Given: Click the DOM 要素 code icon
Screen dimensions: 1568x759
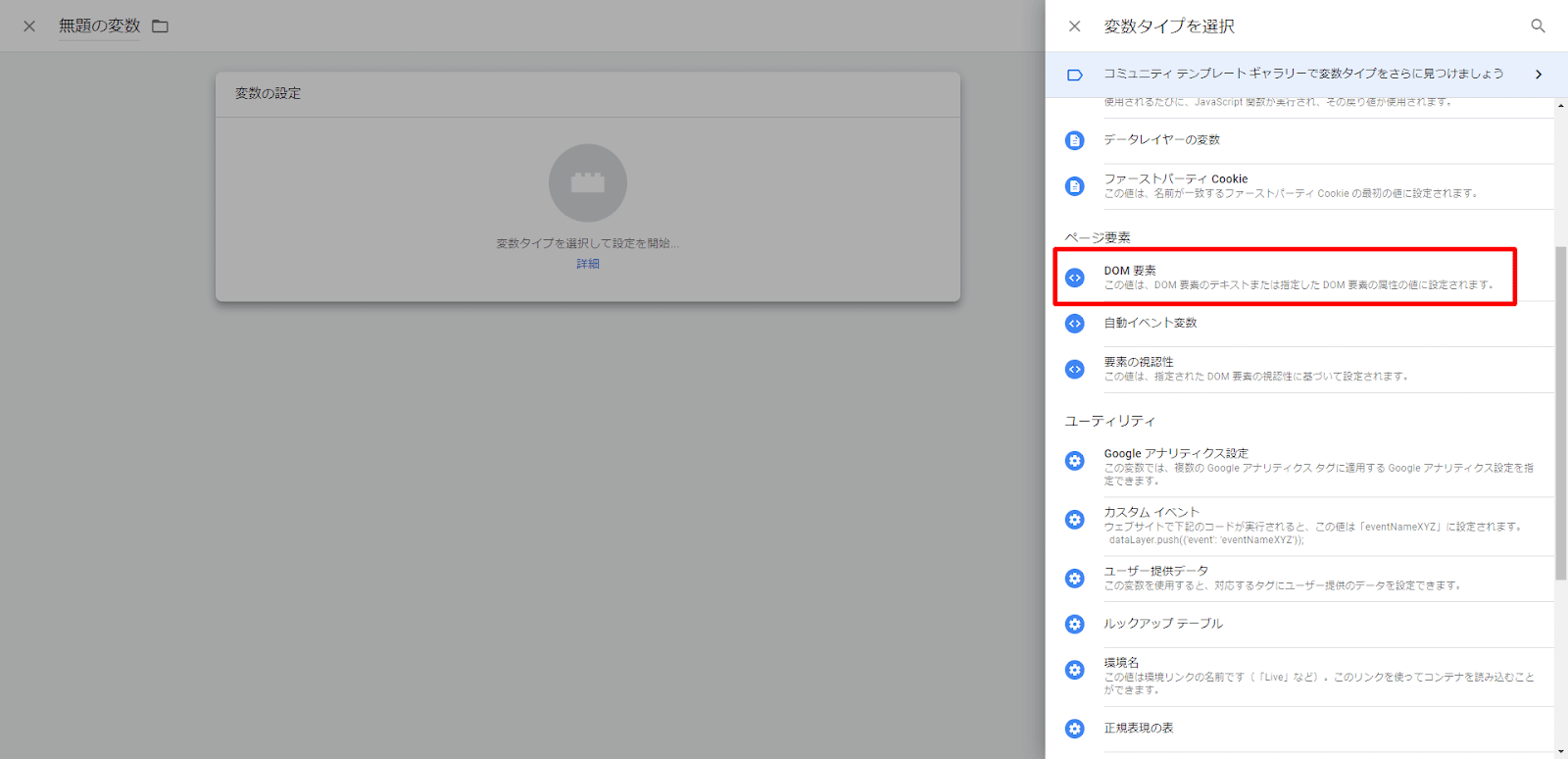Looking at the screenshot, I should click(1075, 278).
